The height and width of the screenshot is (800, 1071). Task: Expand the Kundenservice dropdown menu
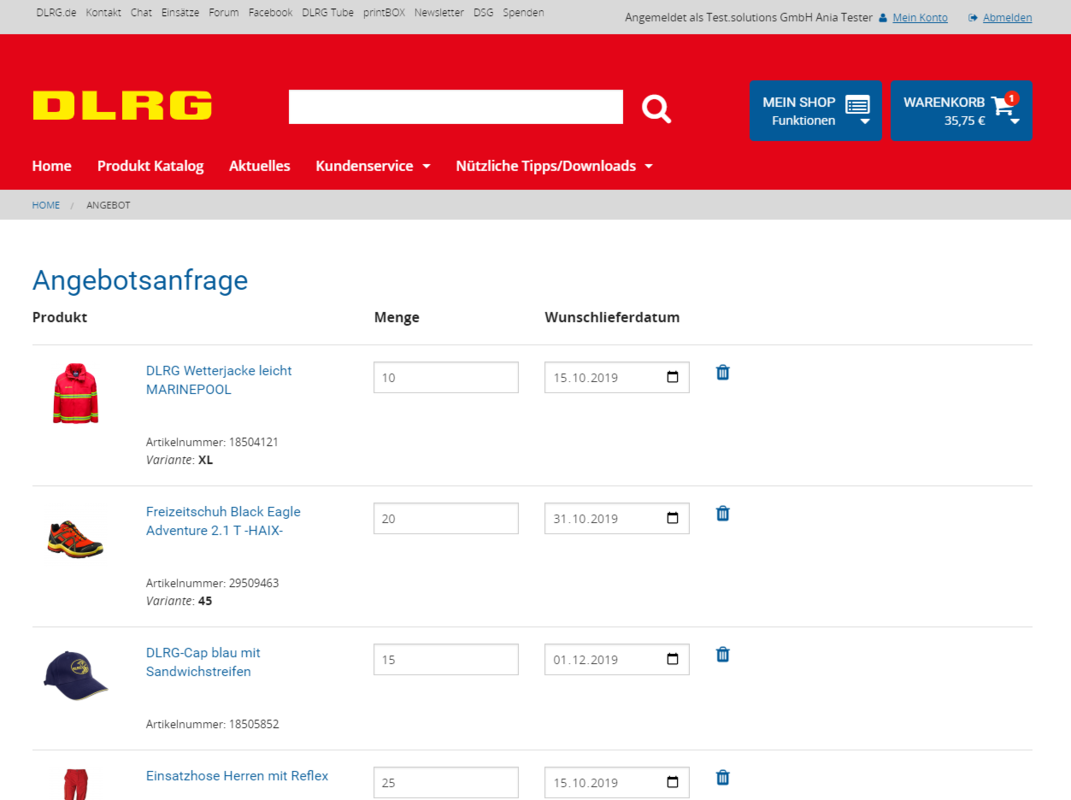[373, 166]
